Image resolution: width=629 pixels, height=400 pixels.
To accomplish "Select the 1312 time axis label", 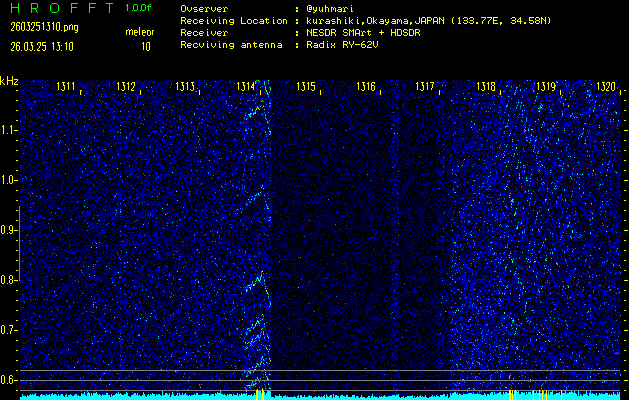I will pyautogui.click(x=126, y=86).
